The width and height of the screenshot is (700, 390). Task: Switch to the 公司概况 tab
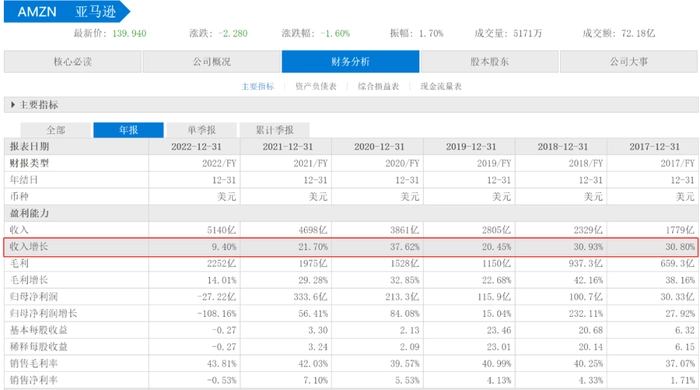[212, 62]
